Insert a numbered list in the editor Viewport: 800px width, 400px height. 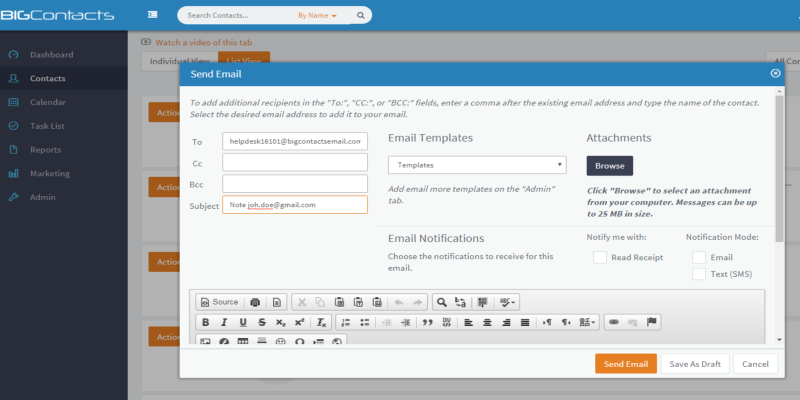(x=345, y=322)
